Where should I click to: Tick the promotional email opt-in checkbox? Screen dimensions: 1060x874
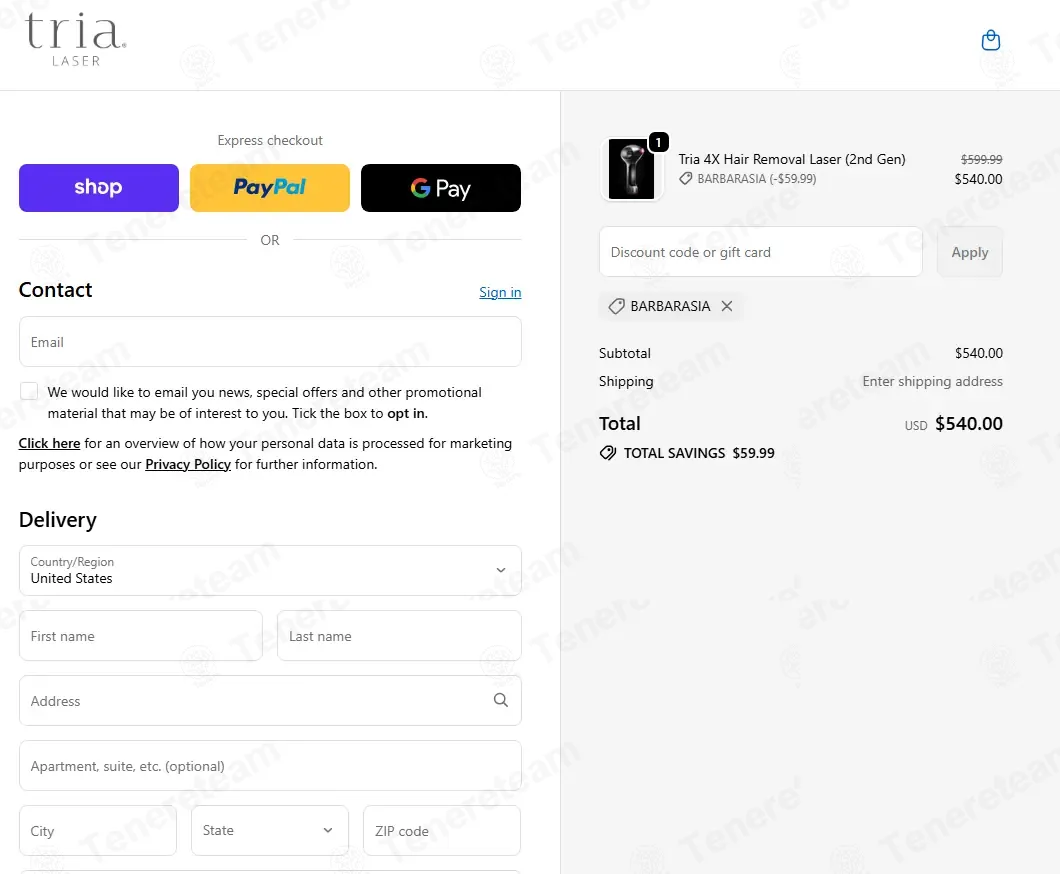click(29, 391)
